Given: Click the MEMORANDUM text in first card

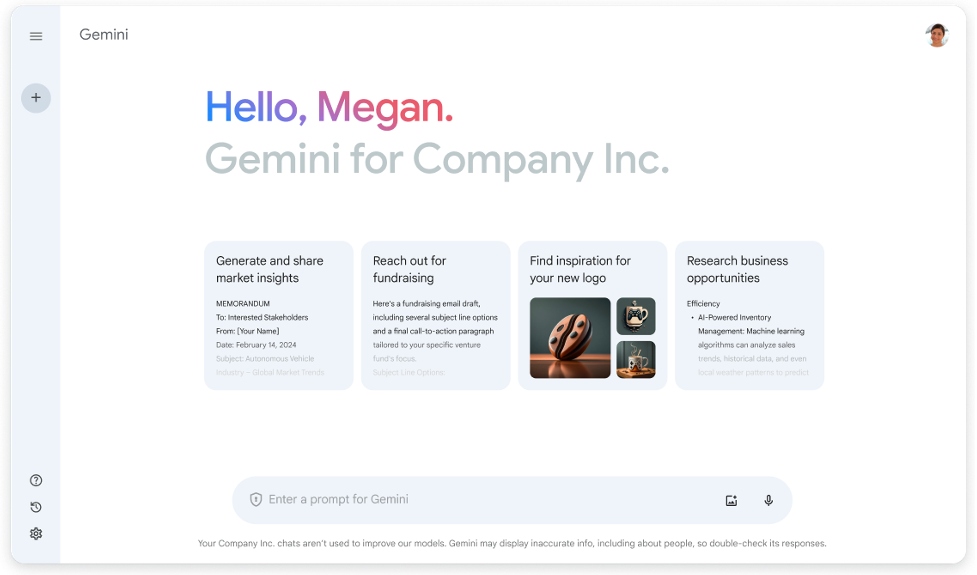Looking at the screenshot, I should [x=243, y=304].
